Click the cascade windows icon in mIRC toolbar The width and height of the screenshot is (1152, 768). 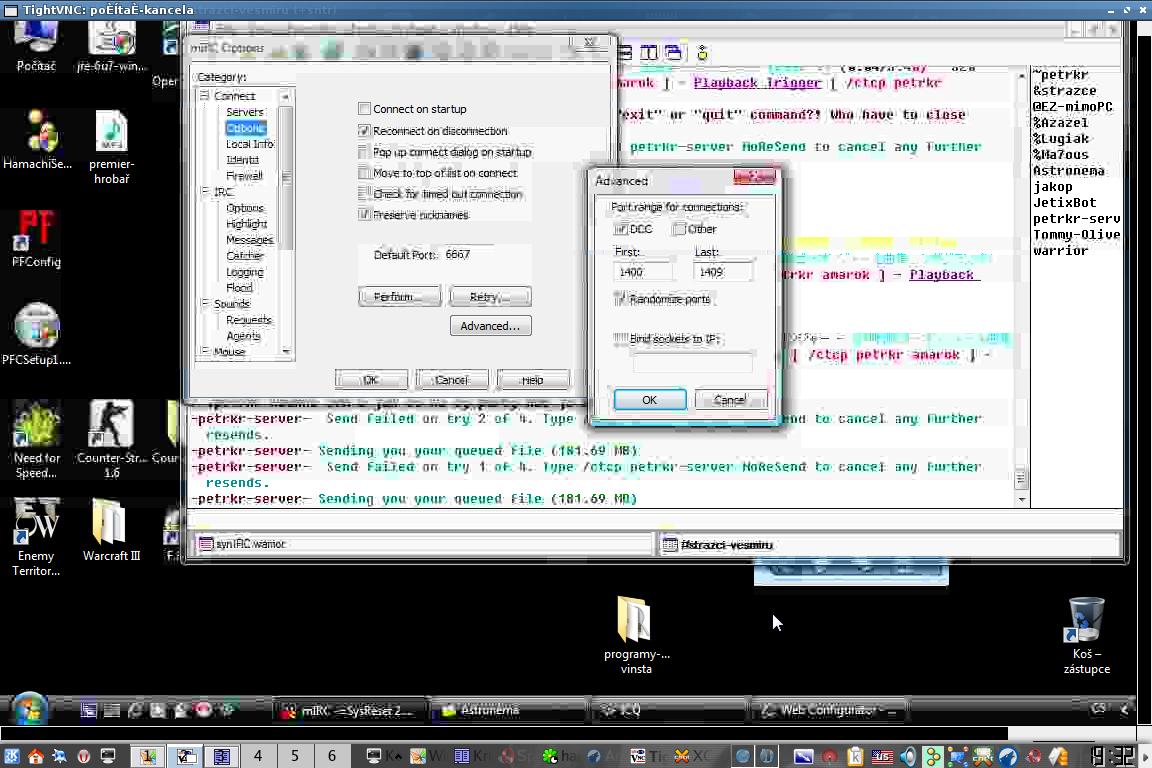(673, 53)
